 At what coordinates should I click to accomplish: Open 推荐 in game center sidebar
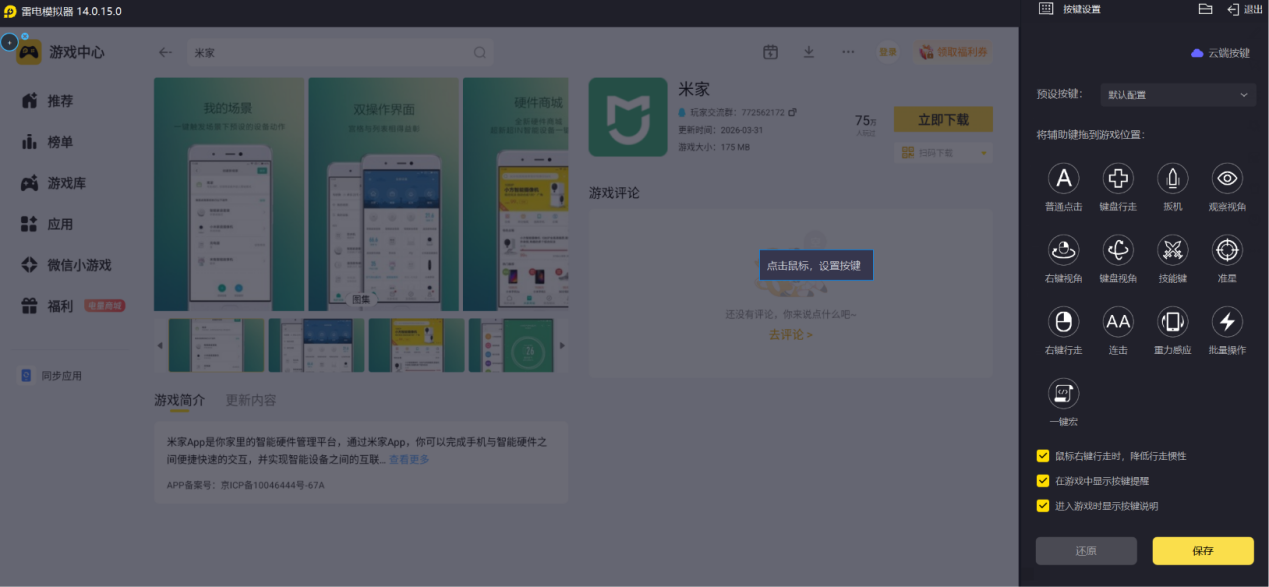click(x=48, y=101)
